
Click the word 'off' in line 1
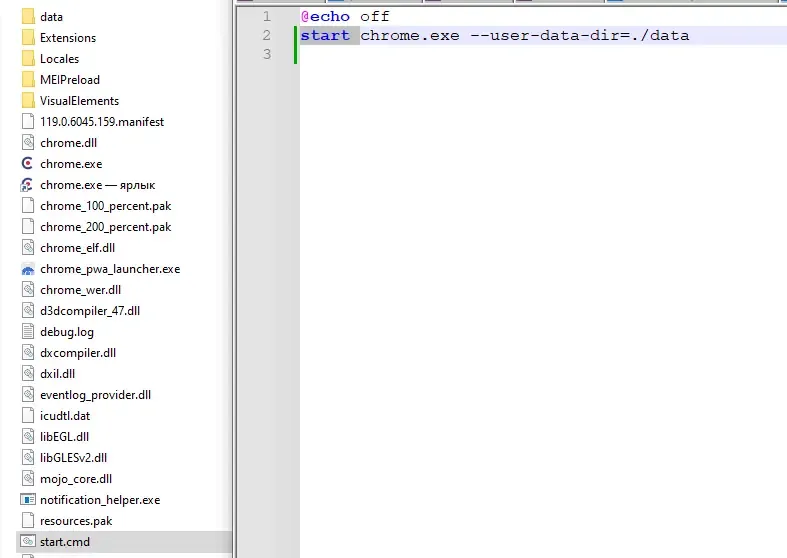coord(375,17)
